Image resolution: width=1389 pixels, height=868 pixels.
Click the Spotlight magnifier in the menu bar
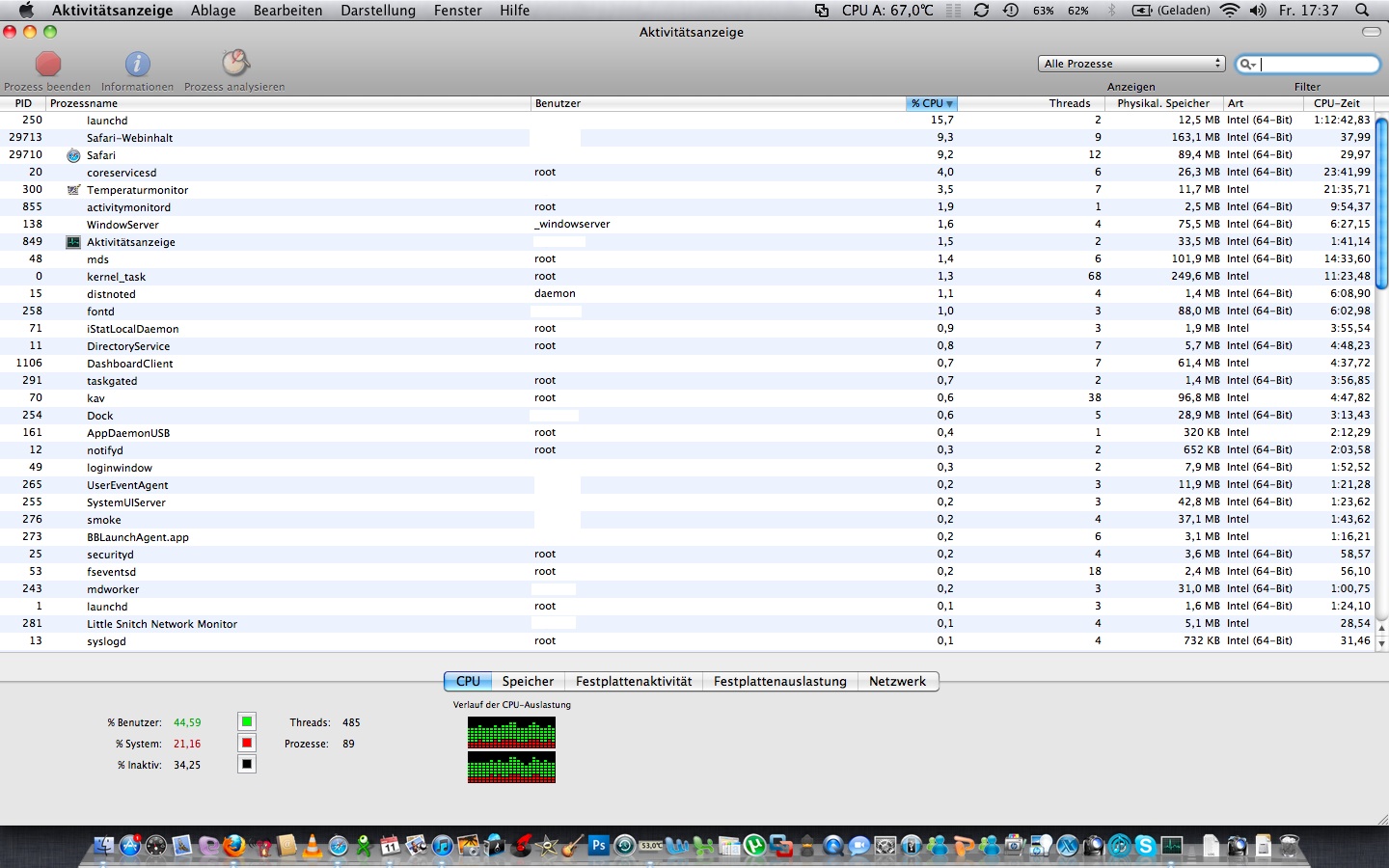click(1362, 11)
